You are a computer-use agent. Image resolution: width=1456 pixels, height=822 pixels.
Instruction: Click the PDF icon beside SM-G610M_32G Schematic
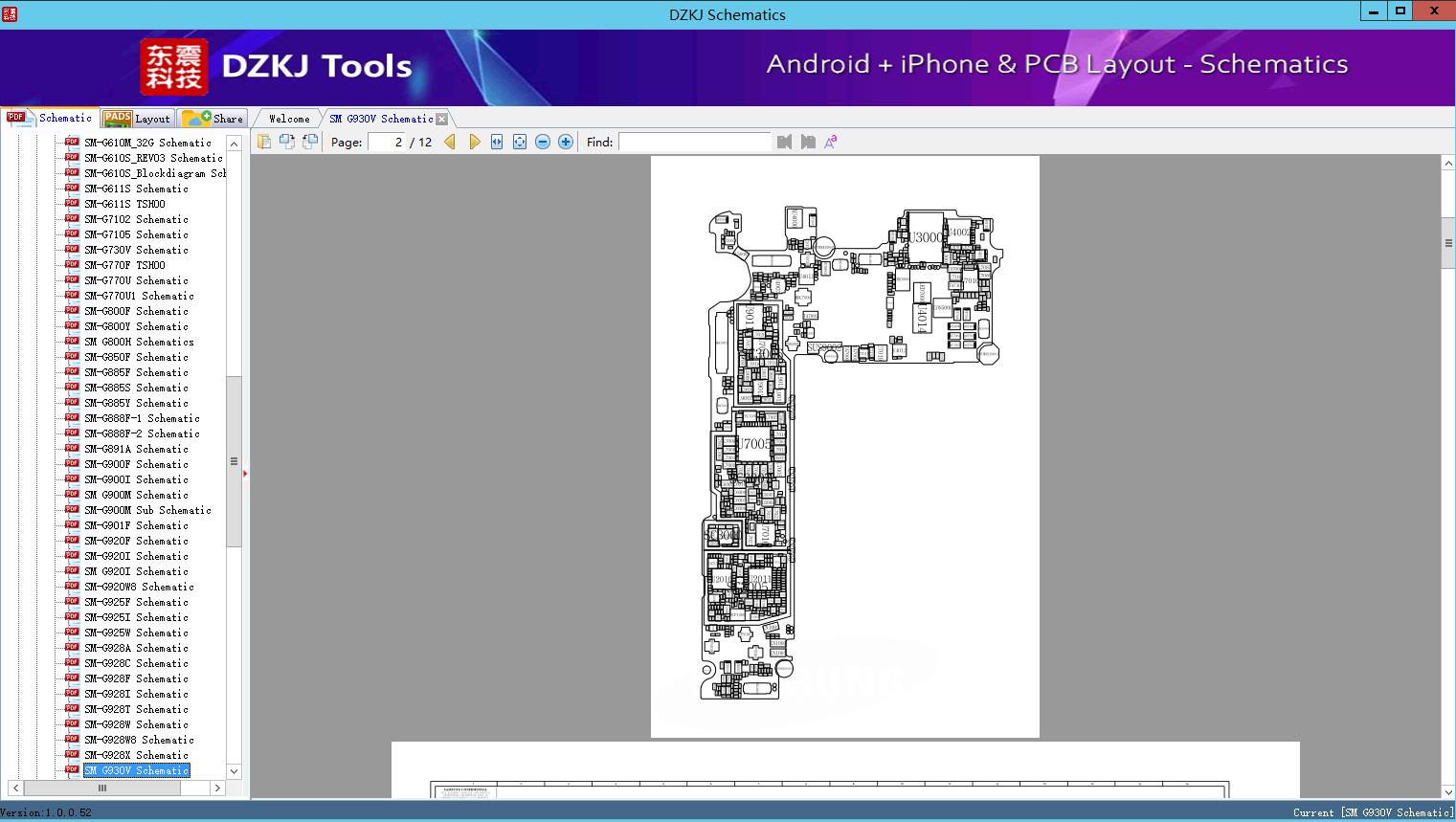[72, 143]
